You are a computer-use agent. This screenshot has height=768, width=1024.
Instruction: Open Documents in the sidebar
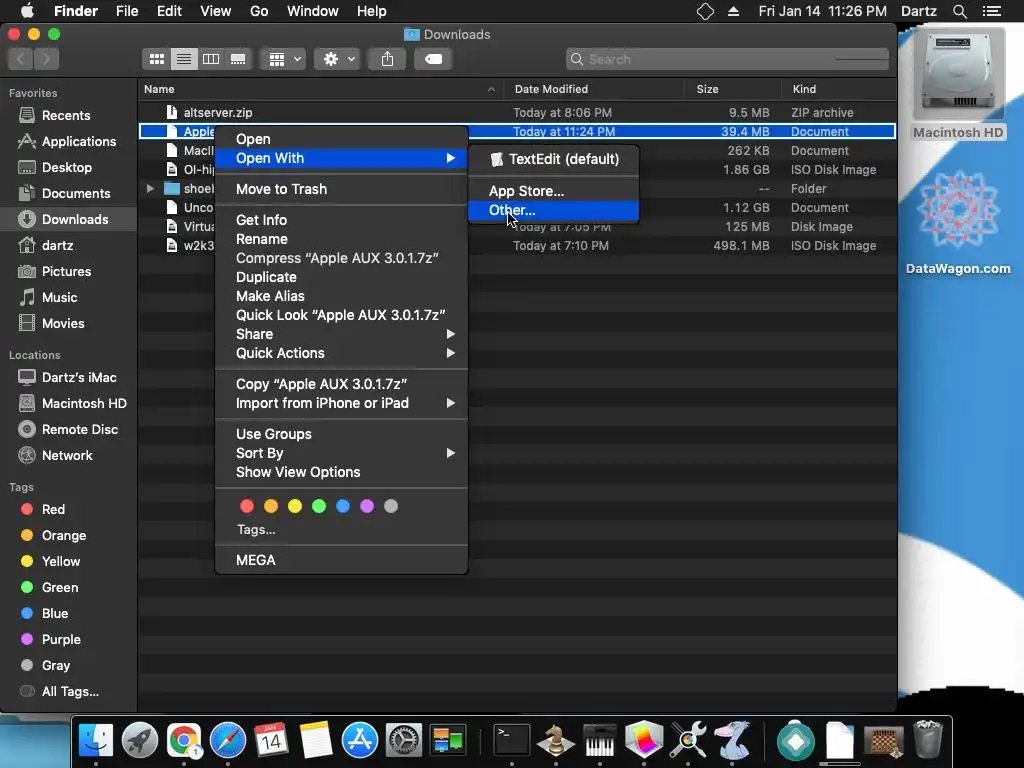point(76,194)
